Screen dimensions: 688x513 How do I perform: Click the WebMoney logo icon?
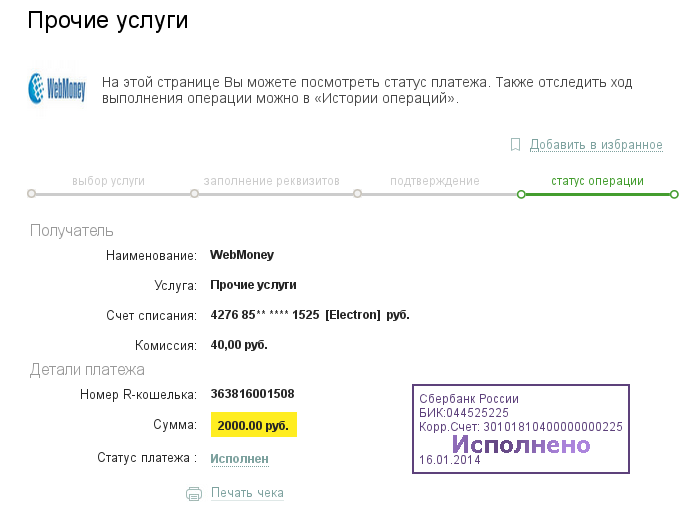click(x=57, y=89)
